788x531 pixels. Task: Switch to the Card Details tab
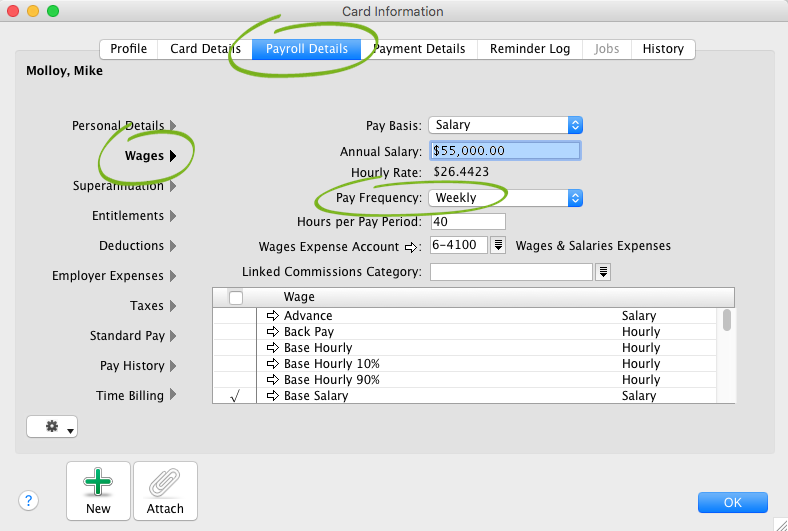coord(205,49)
